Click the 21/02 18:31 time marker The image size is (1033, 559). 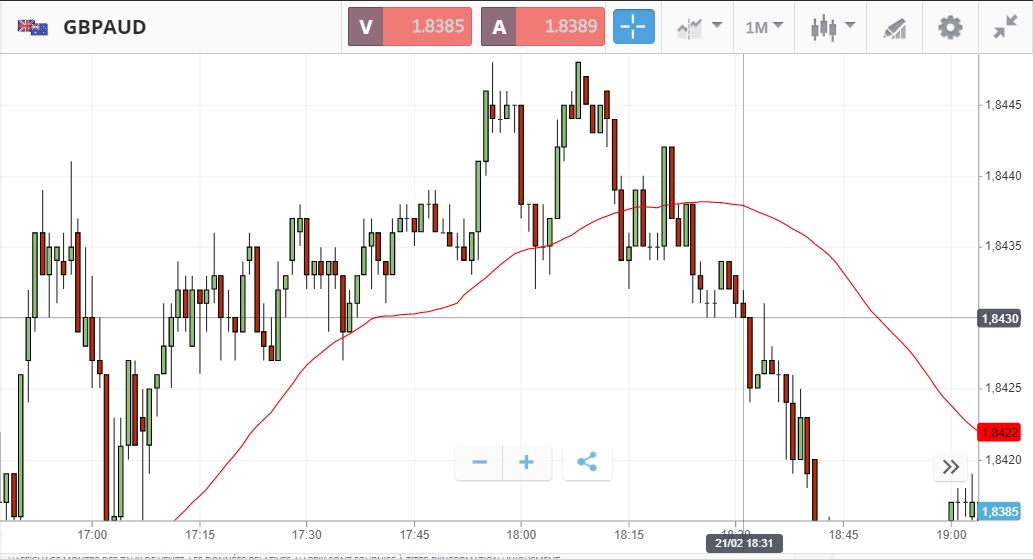(x=744, y=543)
